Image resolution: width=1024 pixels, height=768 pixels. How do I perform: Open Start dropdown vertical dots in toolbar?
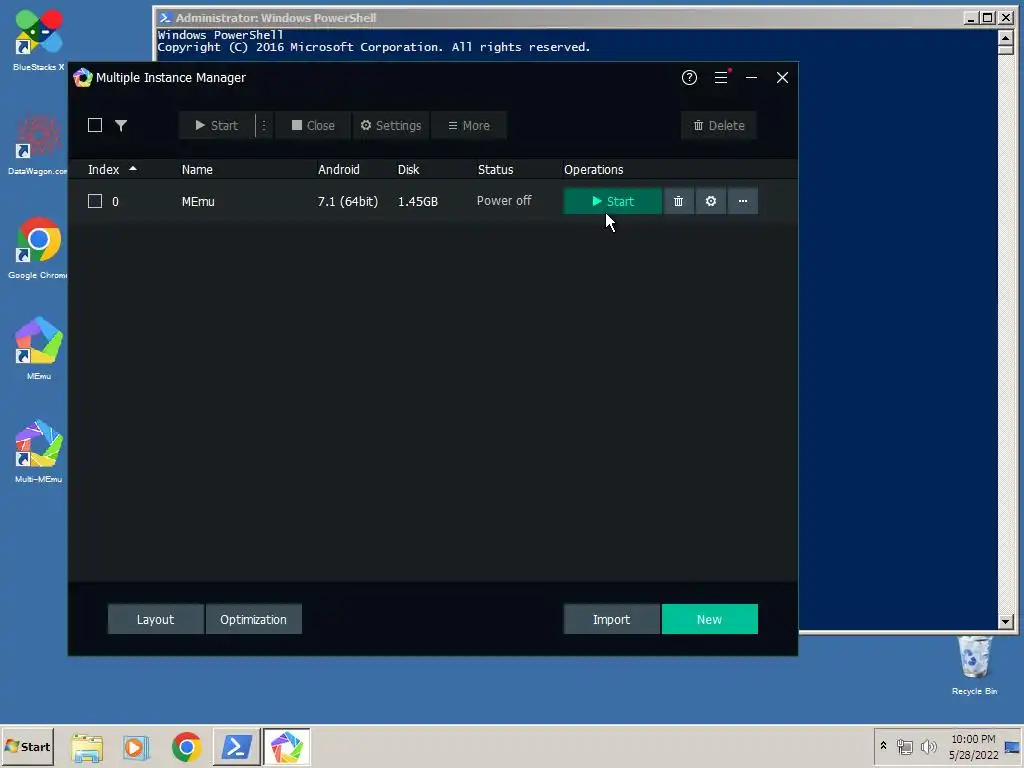point(264,125)
